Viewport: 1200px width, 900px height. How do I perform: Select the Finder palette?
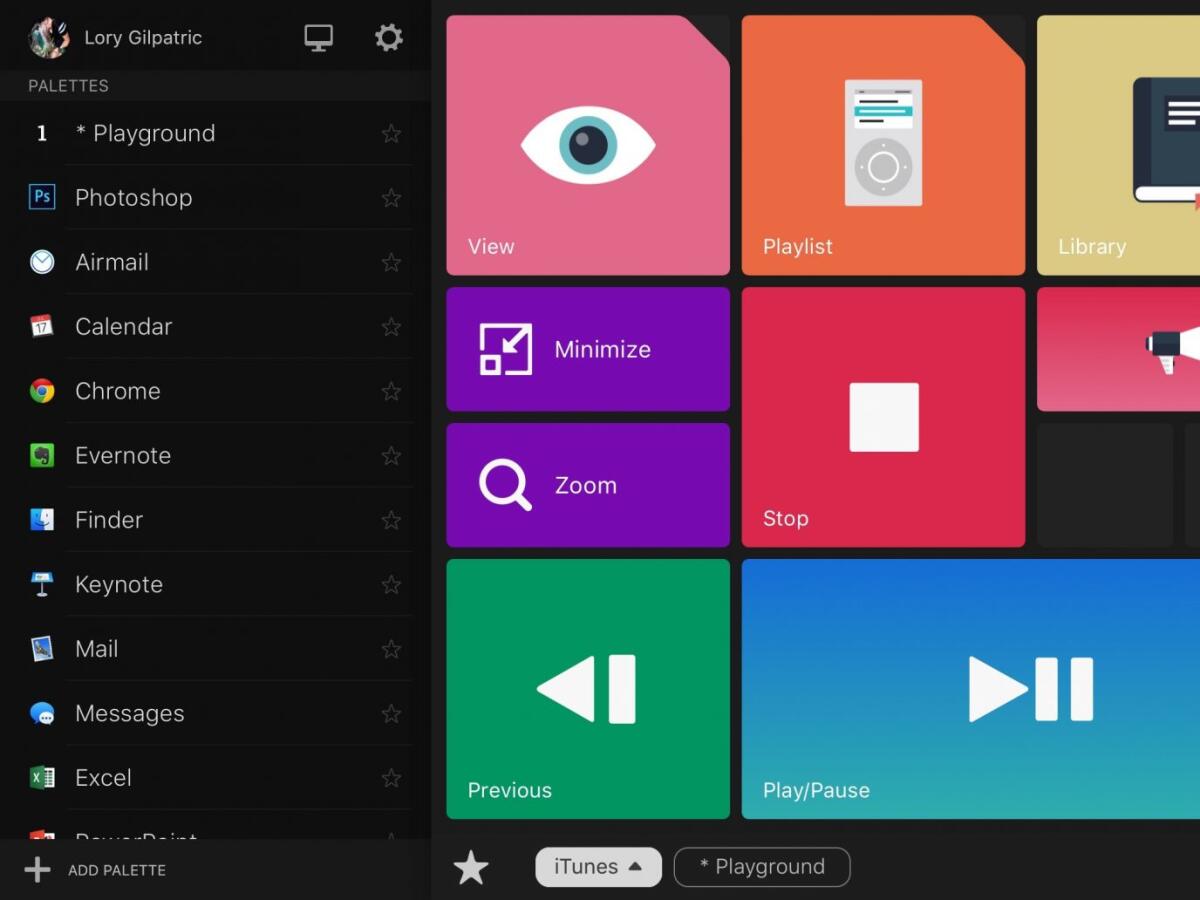[108, 520]
